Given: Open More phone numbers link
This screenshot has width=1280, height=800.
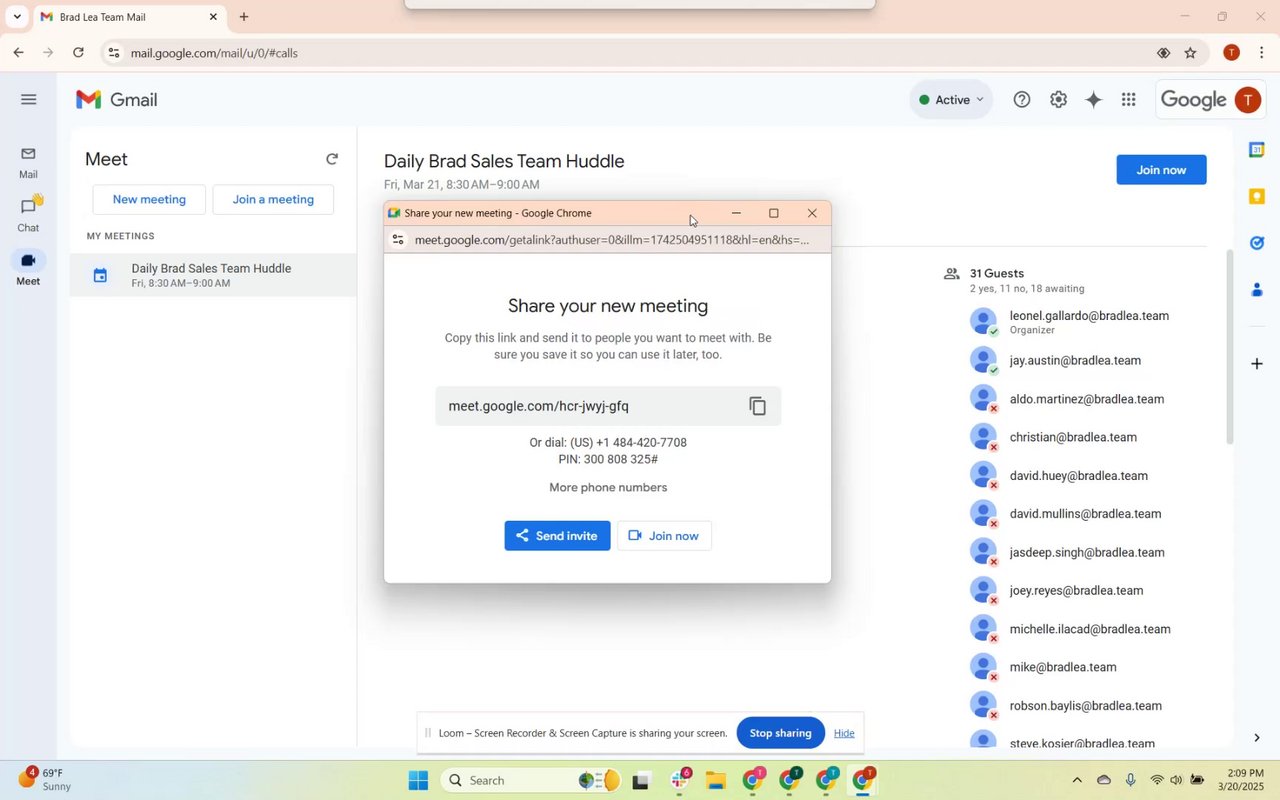Looking at the screenshot, I should 608,487.
